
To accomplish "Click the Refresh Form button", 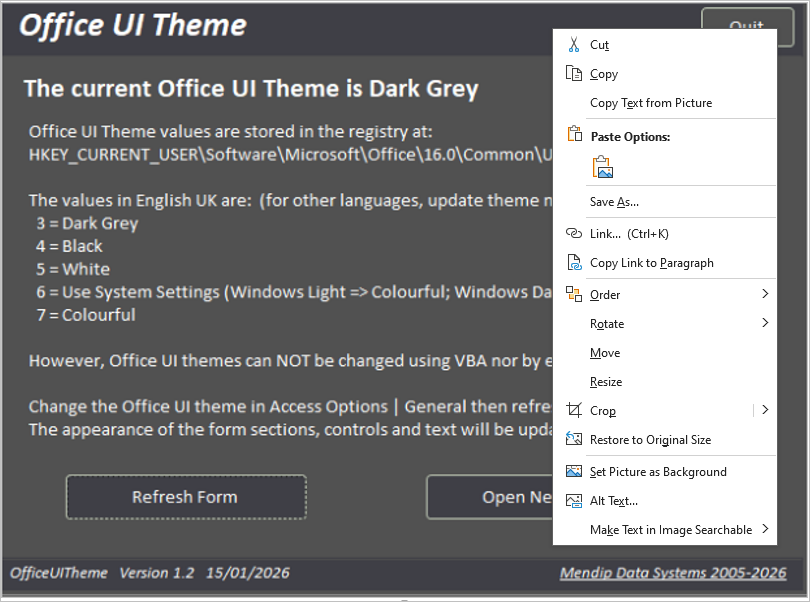I will [x=186, y=497].
